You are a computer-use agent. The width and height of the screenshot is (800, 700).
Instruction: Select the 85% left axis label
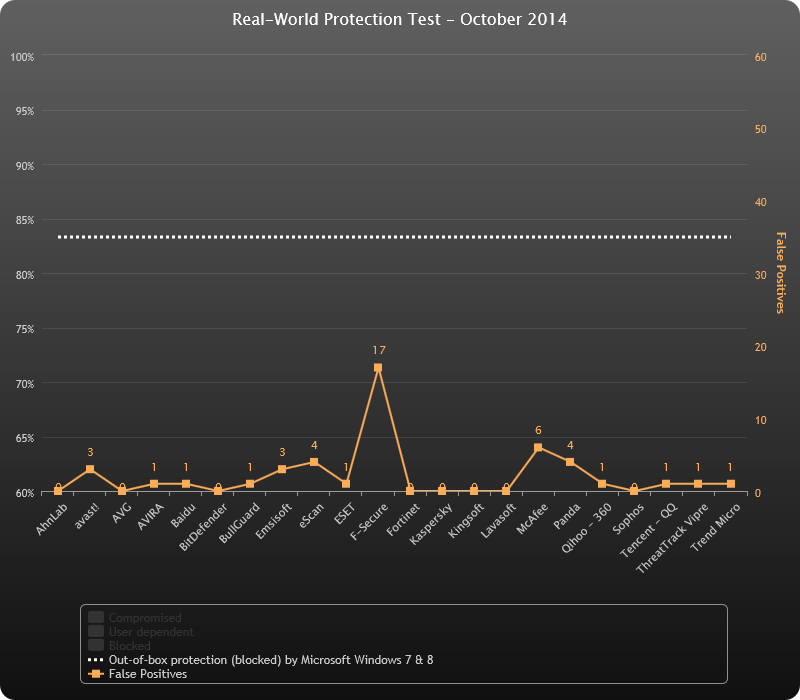(24, 220)
